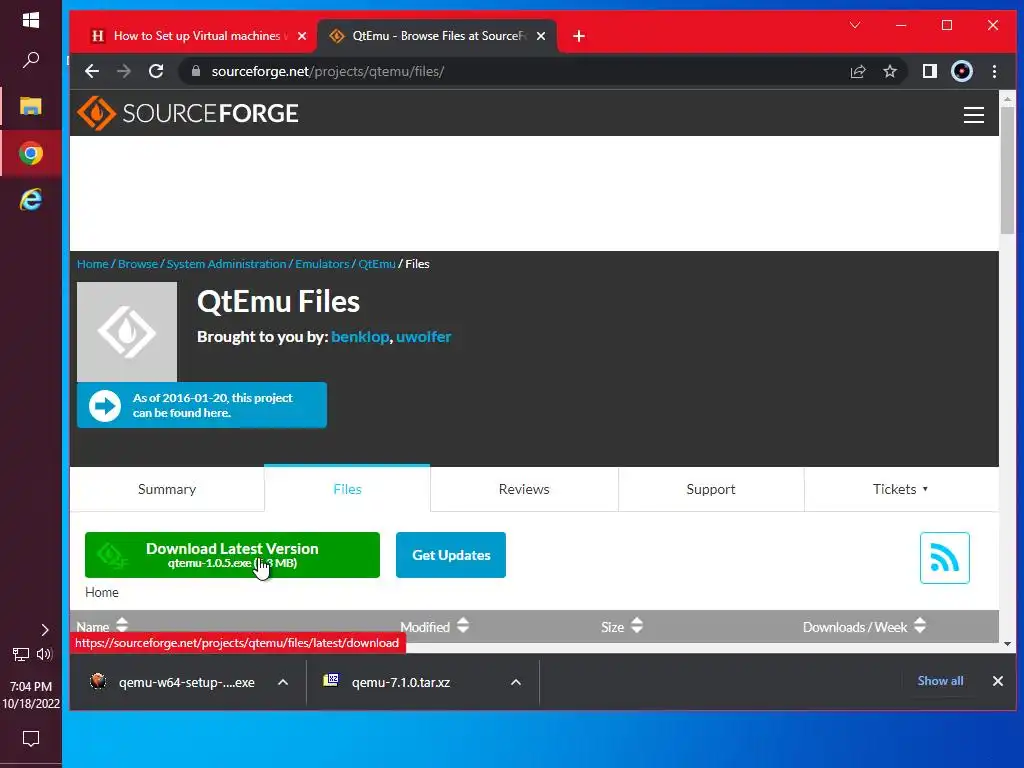
Task: Download Latest Version qtemu-1.0.5.exe
Action: (232, 555)
